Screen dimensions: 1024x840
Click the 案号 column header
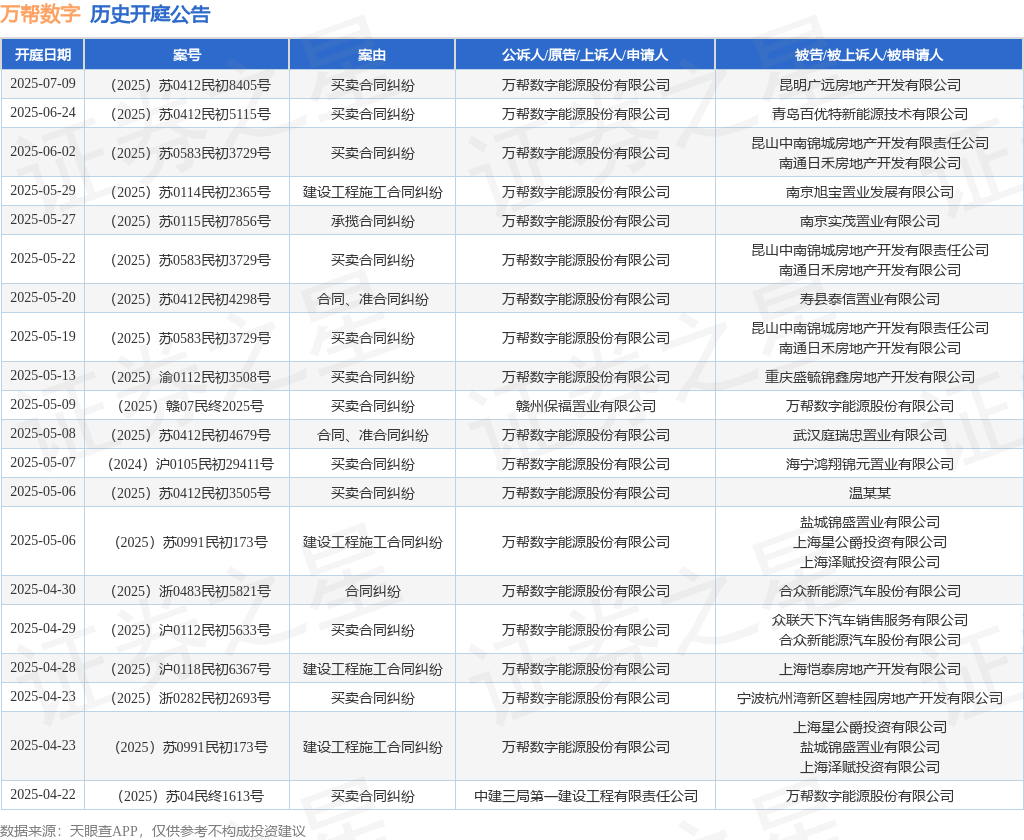point(187,55)
